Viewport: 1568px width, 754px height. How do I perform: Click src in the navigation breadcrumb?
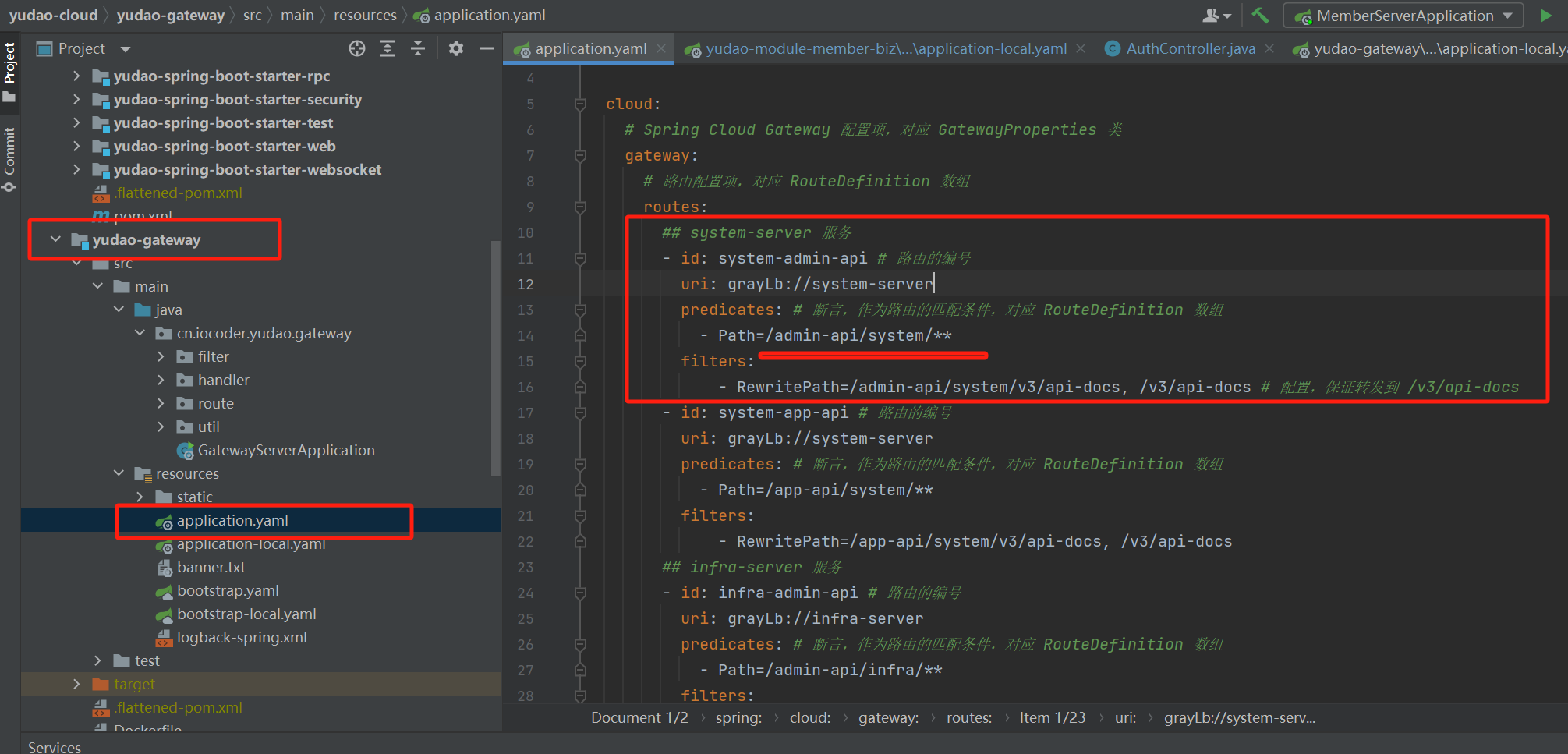click(x=252, y=16)
